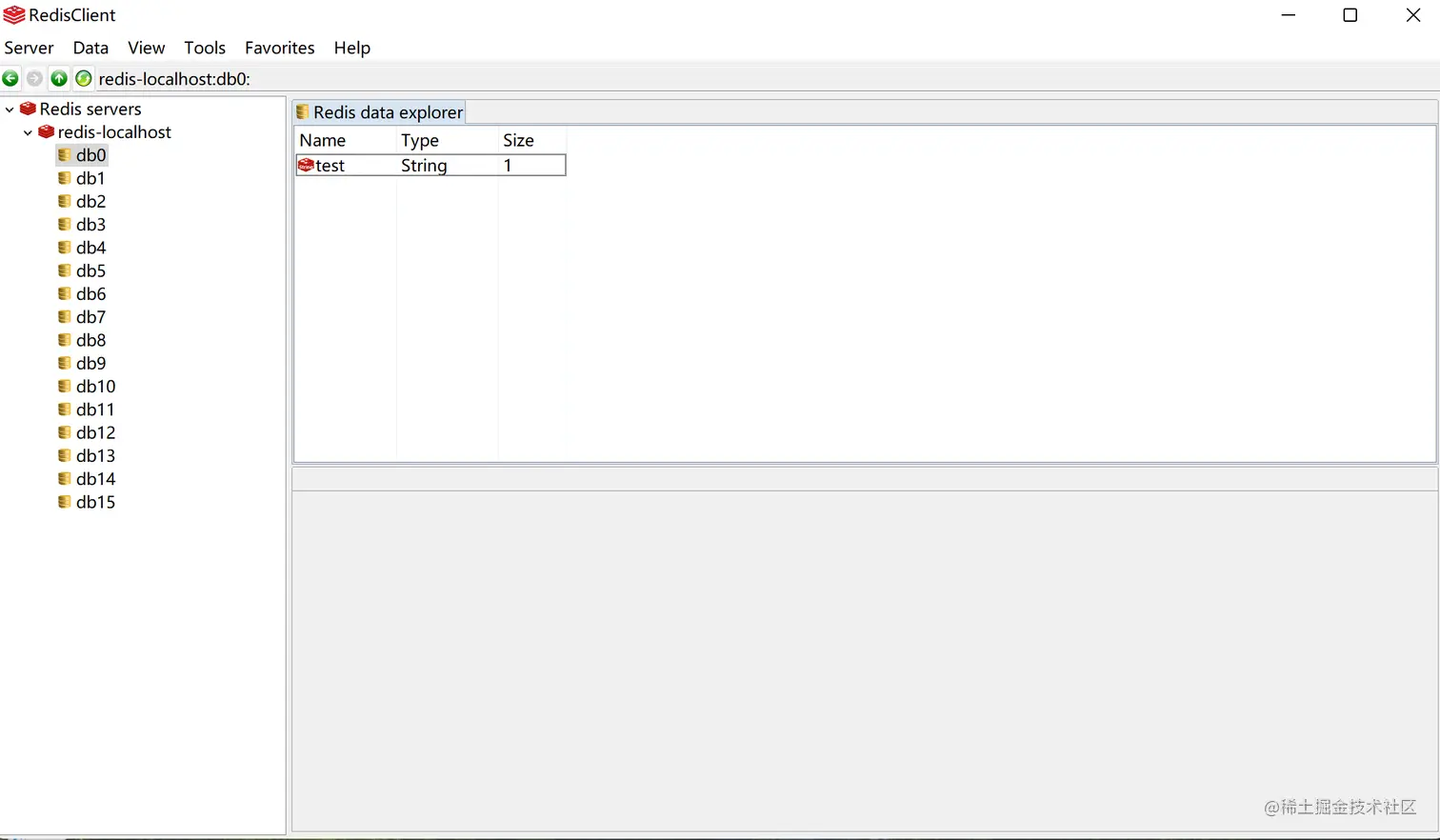1440x840 pixels.
Task: Go up one level with up arrow
Action: 59,78
